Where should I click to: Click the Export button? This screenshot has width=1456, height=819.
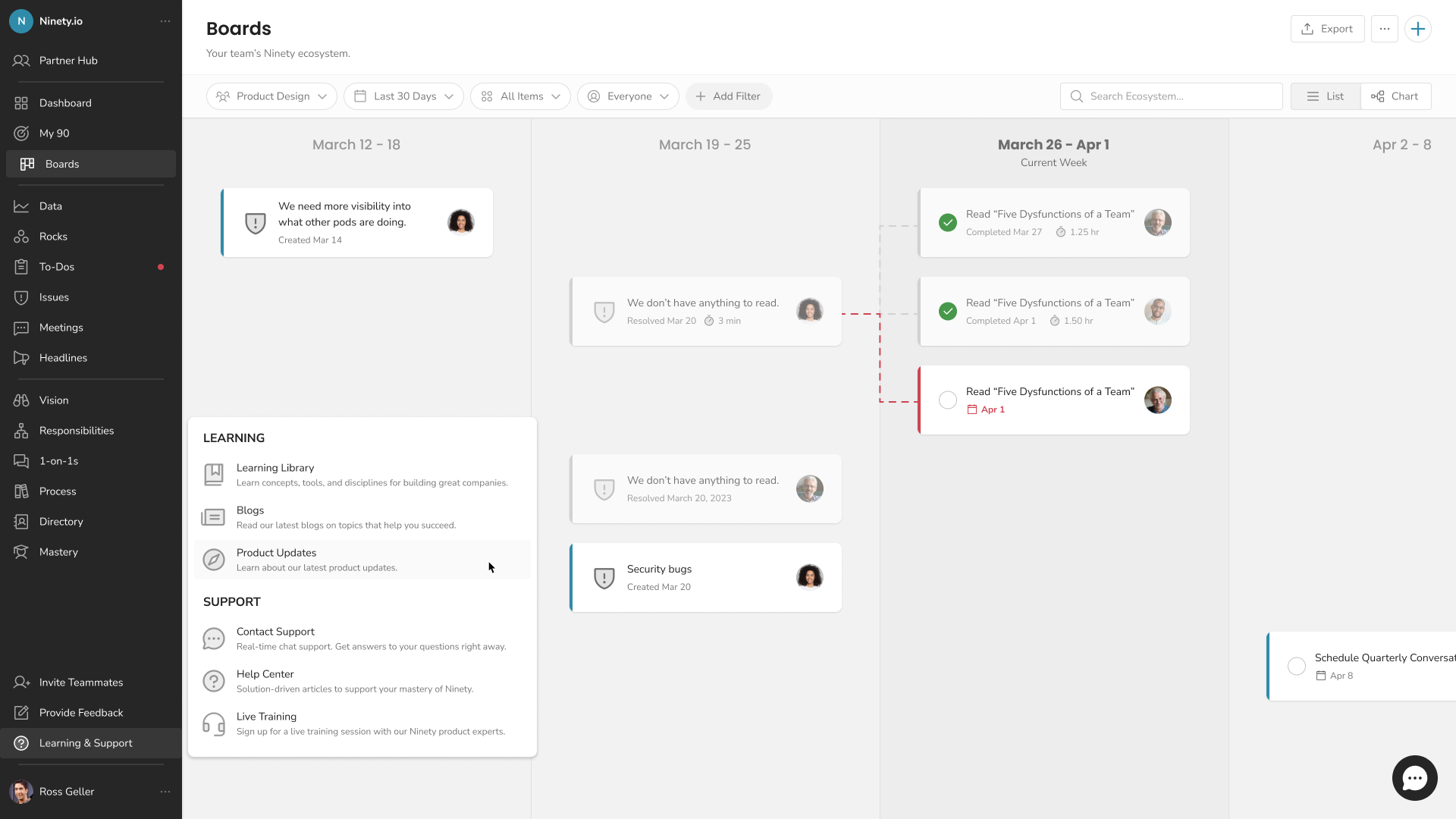pos(1327,29)
